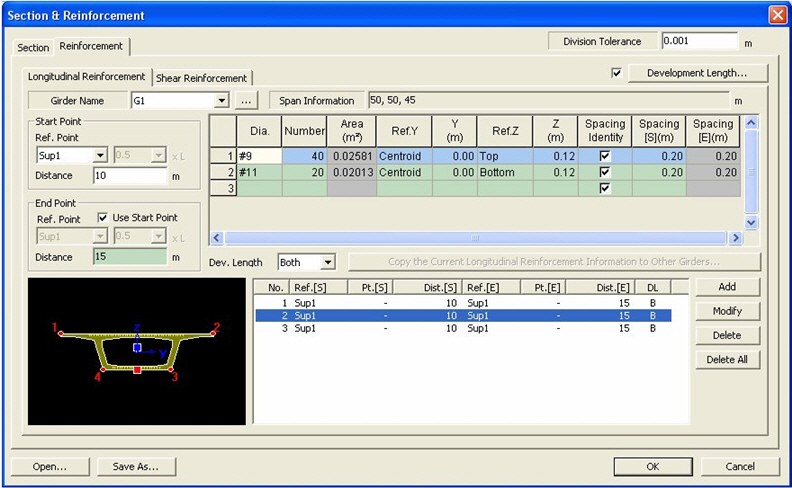
Task: Close the Section & Reinforcement dialog
Action: 777,15
